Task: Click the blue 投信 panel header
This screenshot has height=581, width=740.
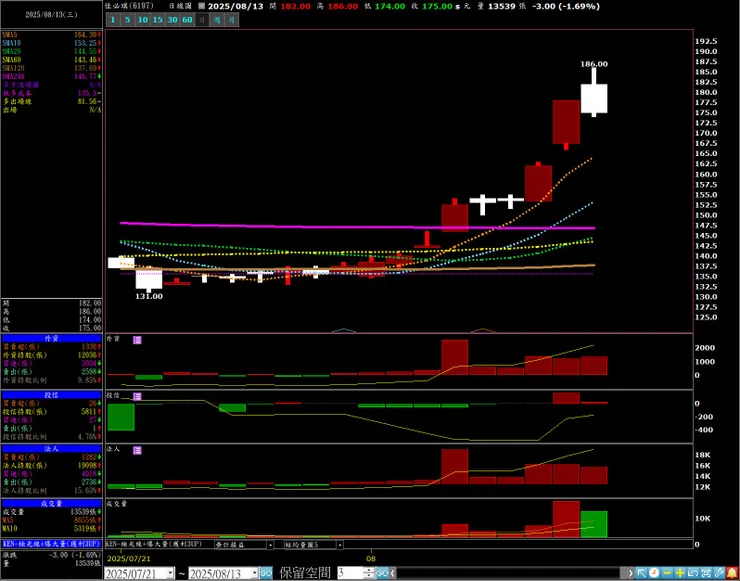Action: 51,395
